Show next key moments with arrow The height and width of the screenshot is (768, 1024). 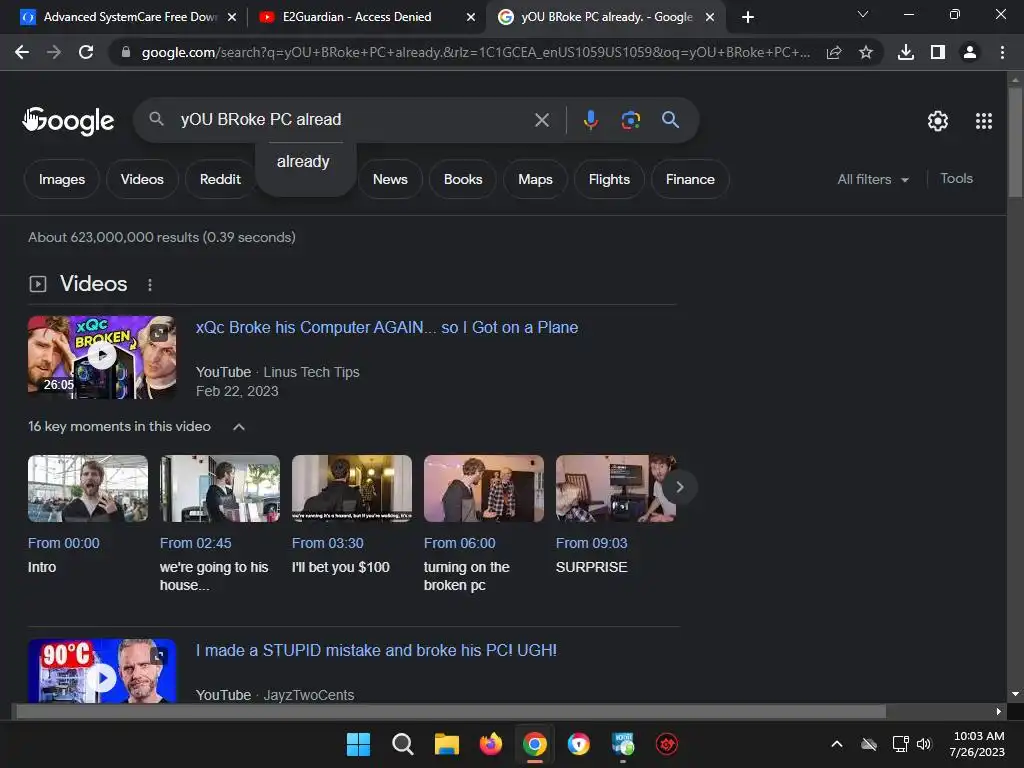[679, 487]
